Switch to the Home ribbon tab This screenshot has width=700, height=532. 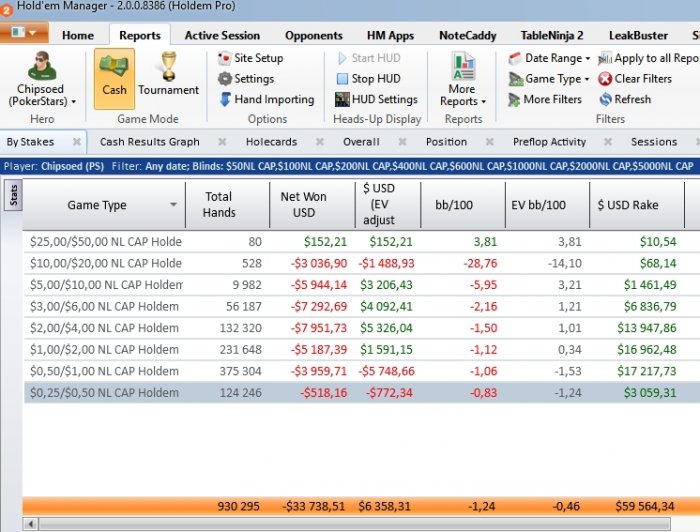pyautogui.click(x=78, y=35)
